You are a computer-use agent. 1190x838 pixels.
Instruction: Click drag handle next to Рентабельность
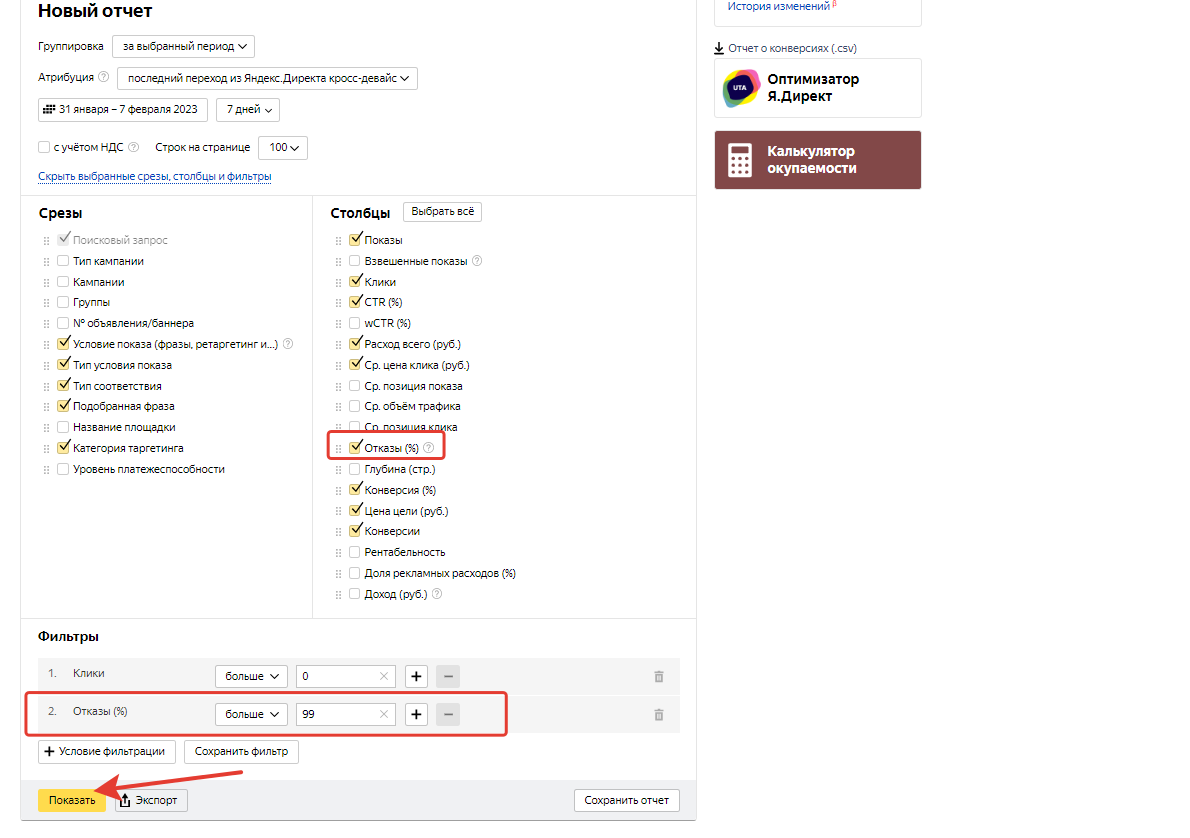pos(338,553)
